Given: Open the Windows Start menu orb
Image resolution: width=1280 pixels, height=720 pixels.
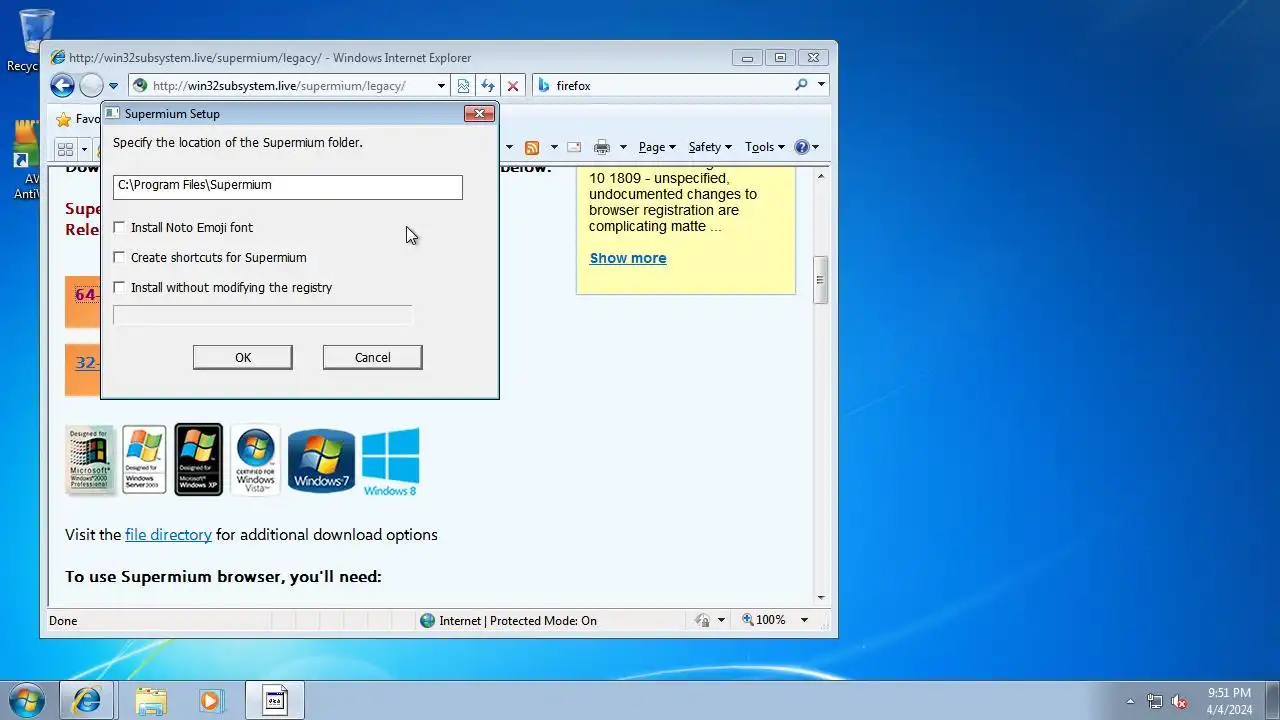Looking at the screenshot, I should pyautogui.click(x=27, y=700).
